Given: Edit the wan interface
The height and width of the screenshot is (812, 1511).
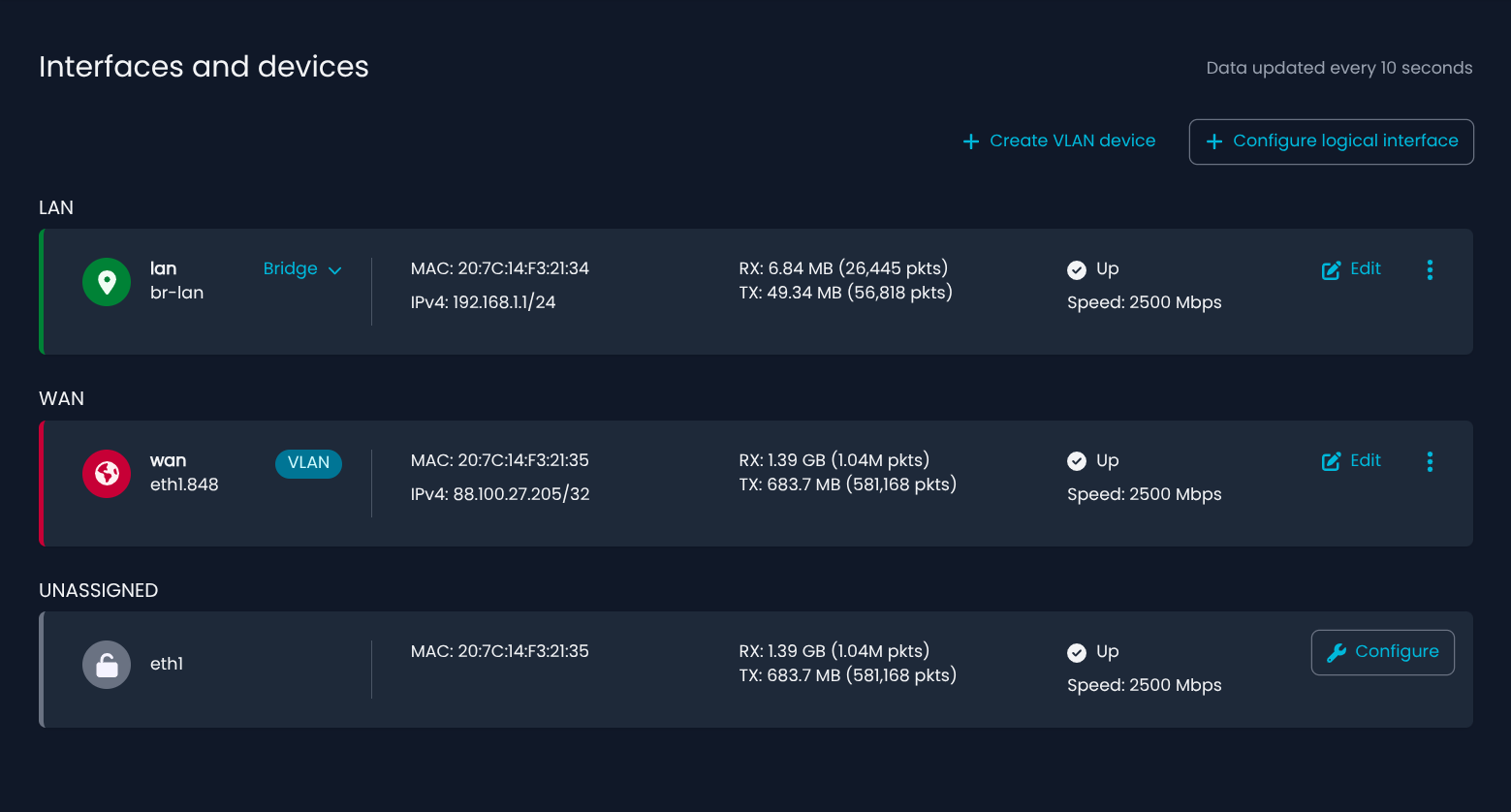Looking at the screenshot, I should 1352,461.
